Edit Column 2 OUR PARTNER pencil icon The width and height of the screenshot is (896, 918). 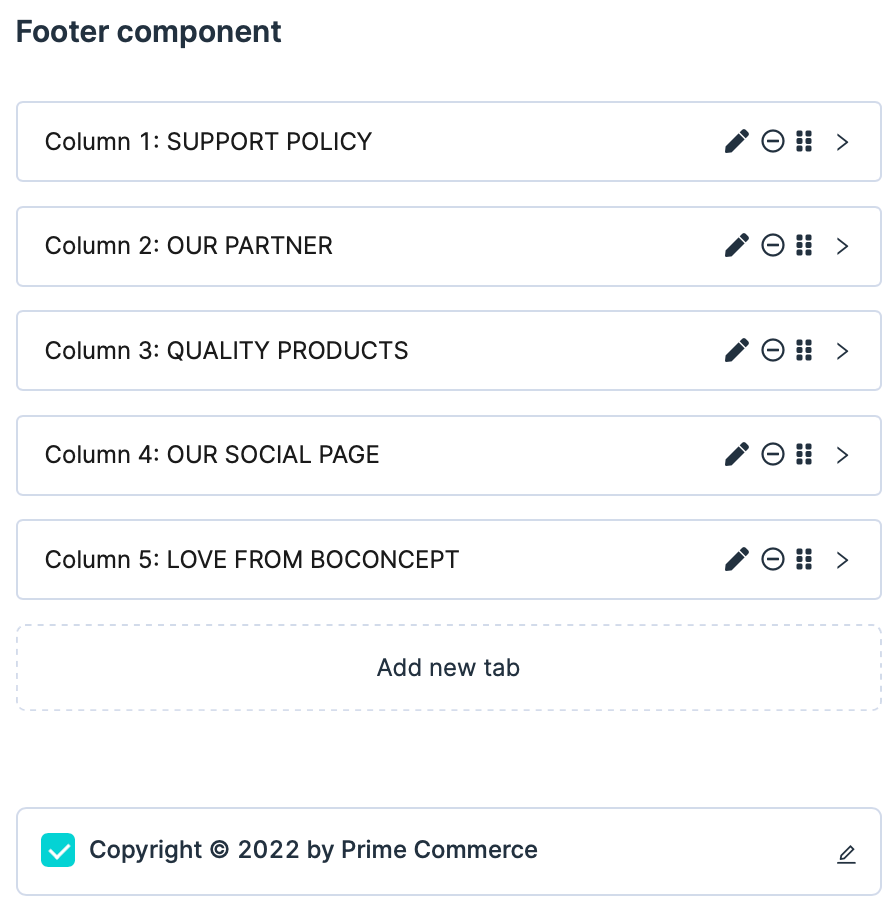[737, 246]
